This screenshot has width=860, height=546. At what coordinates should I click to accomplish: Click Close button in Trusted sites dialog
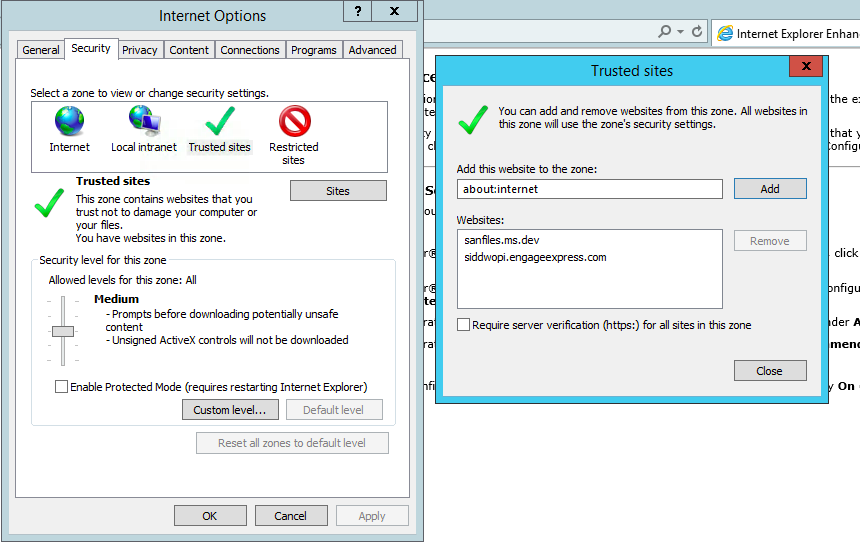click(770, 371)
